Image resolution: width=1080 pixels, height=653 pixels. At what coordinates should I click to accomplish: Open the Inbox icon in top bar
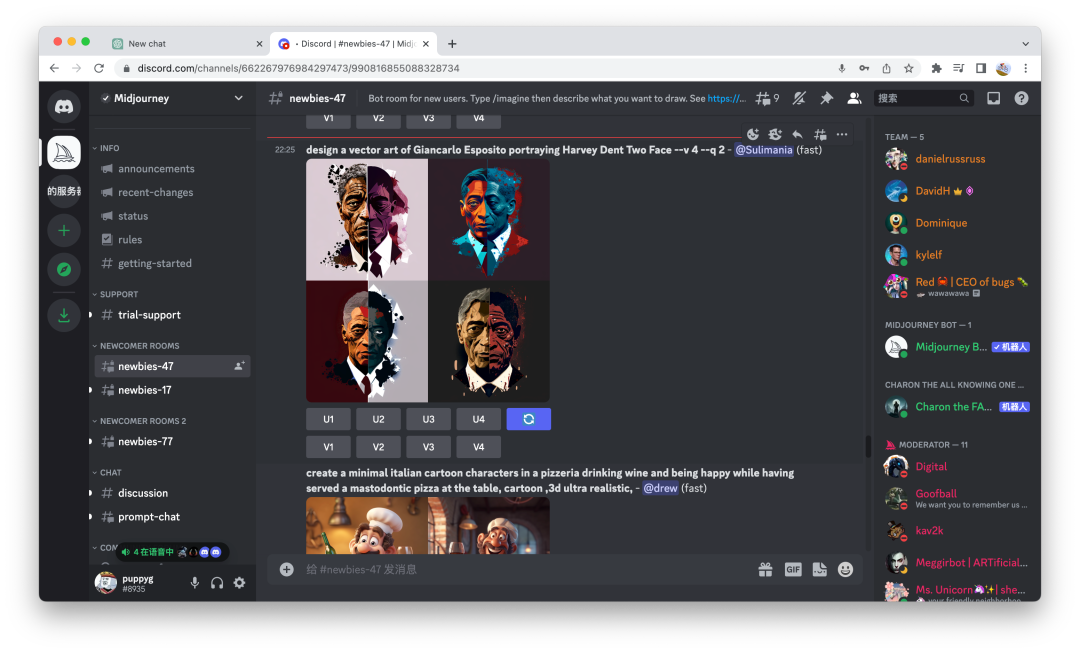(x=993, y=98)
